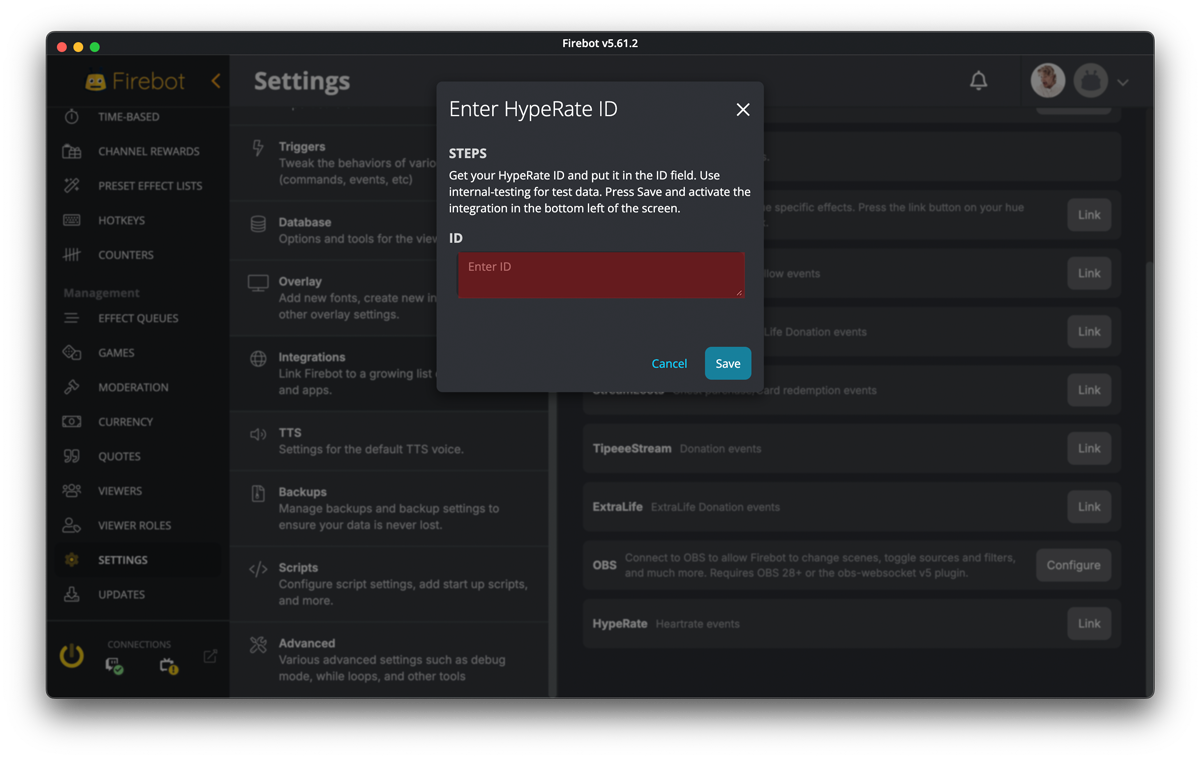The image size is (1200, 759).
Task: Close the Enter HypeRate ID dialog
Action: [x=743, y=110]
